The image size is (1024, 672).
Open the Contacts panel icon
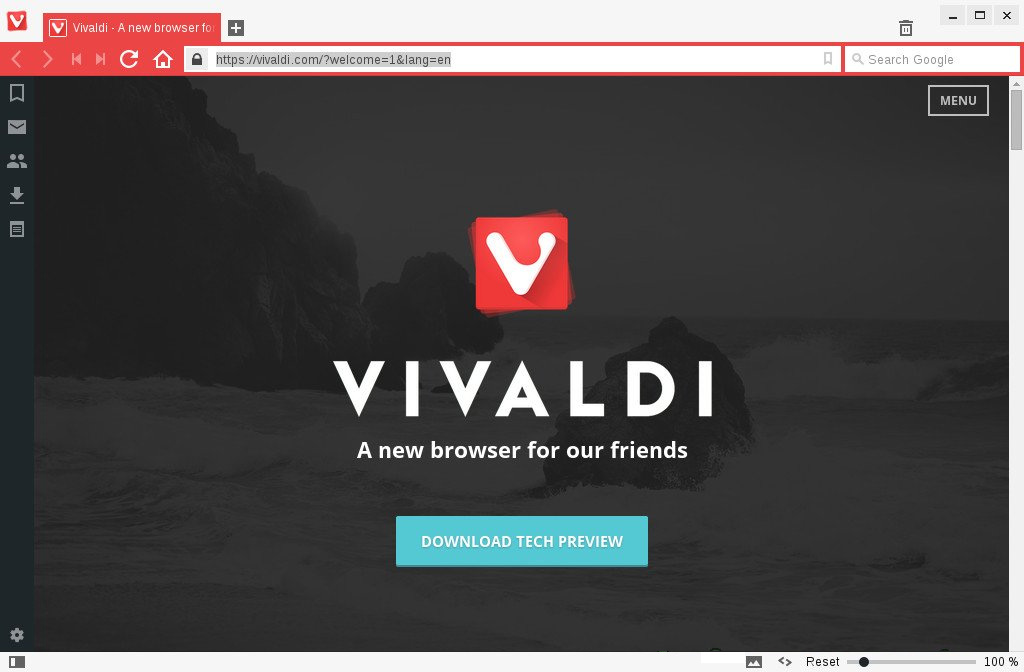point(17,161)
